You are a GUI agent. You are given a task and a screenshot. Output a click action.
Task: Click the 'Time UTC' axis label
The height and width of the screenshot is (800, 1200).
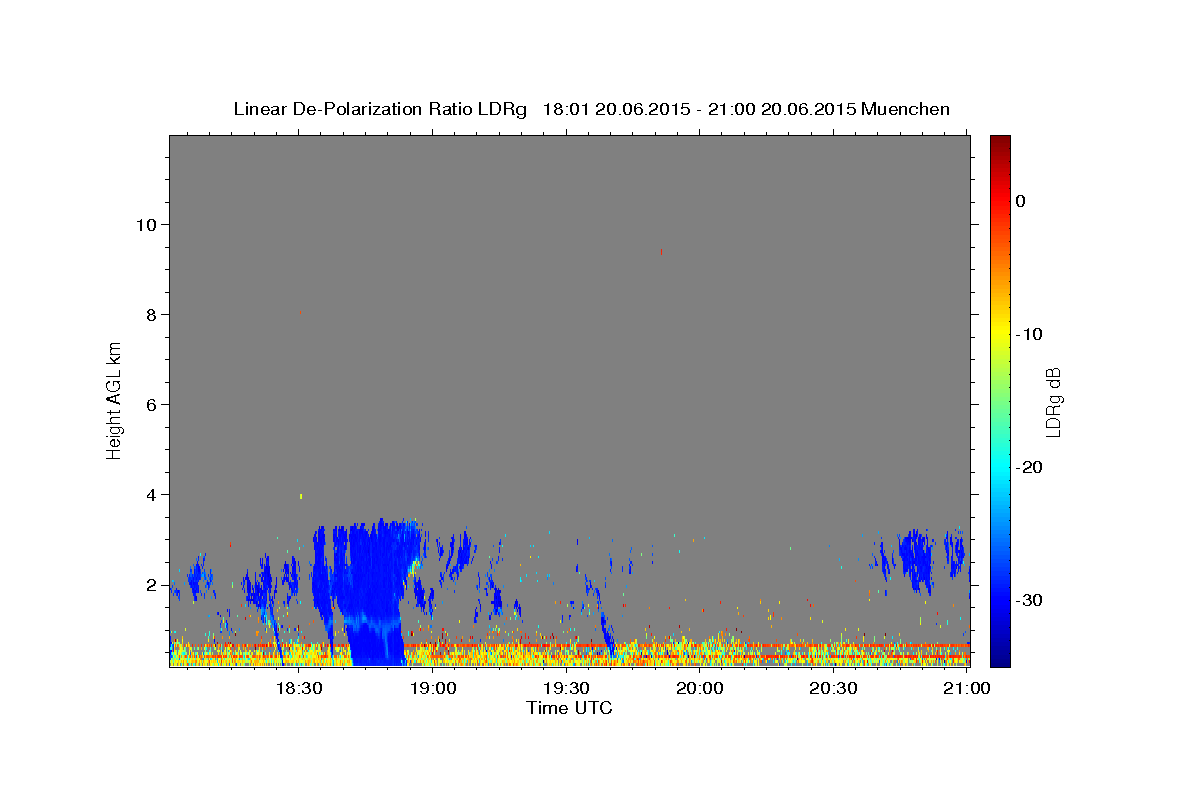[569, 708]
